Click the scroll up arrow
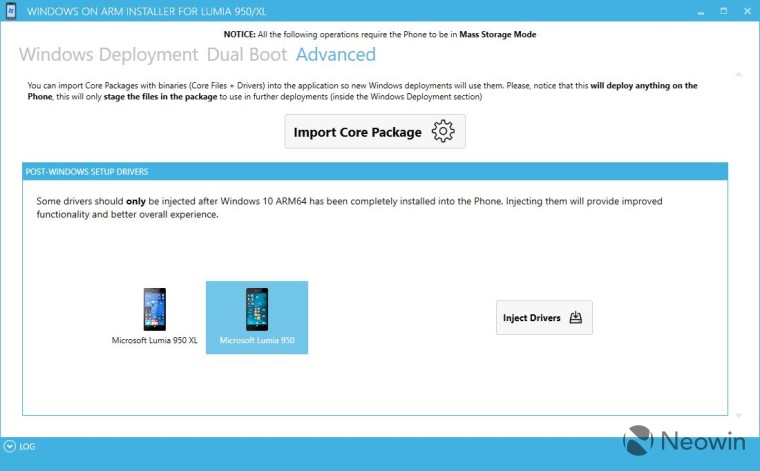Image resolution: width=760 pixels, height=471 pixels. (739, 74)
